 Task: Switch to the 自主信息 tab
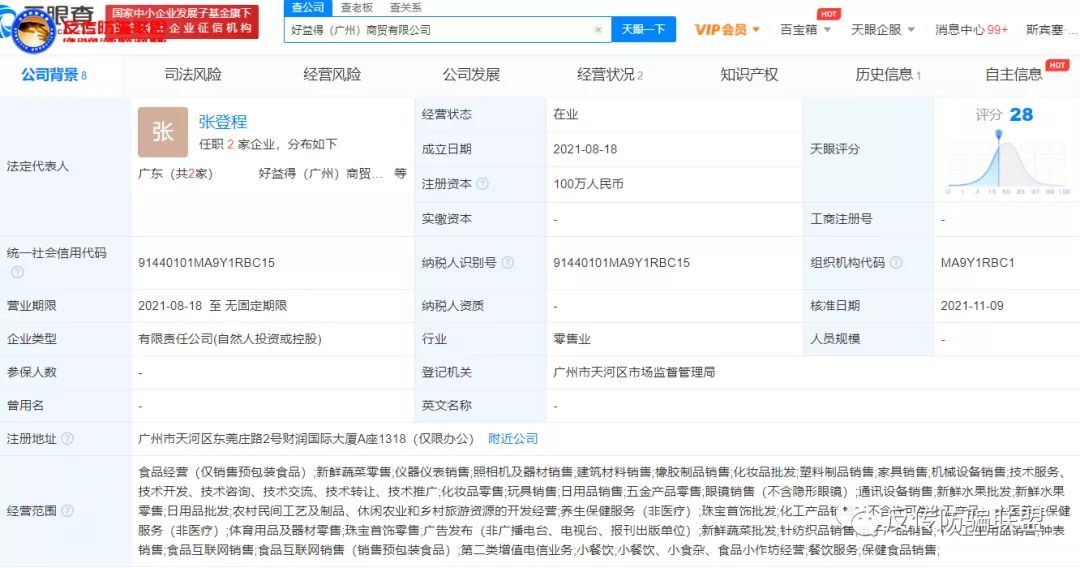pos(1014,74)
